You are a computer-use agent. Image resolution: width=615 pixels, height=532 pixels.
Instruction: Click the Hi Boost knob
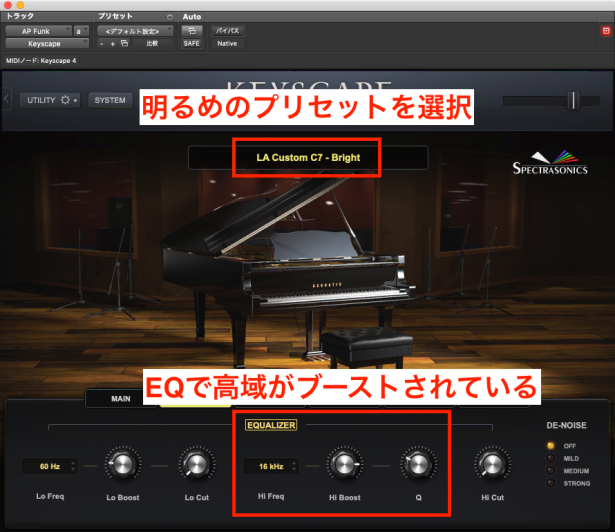click(343, 465)
